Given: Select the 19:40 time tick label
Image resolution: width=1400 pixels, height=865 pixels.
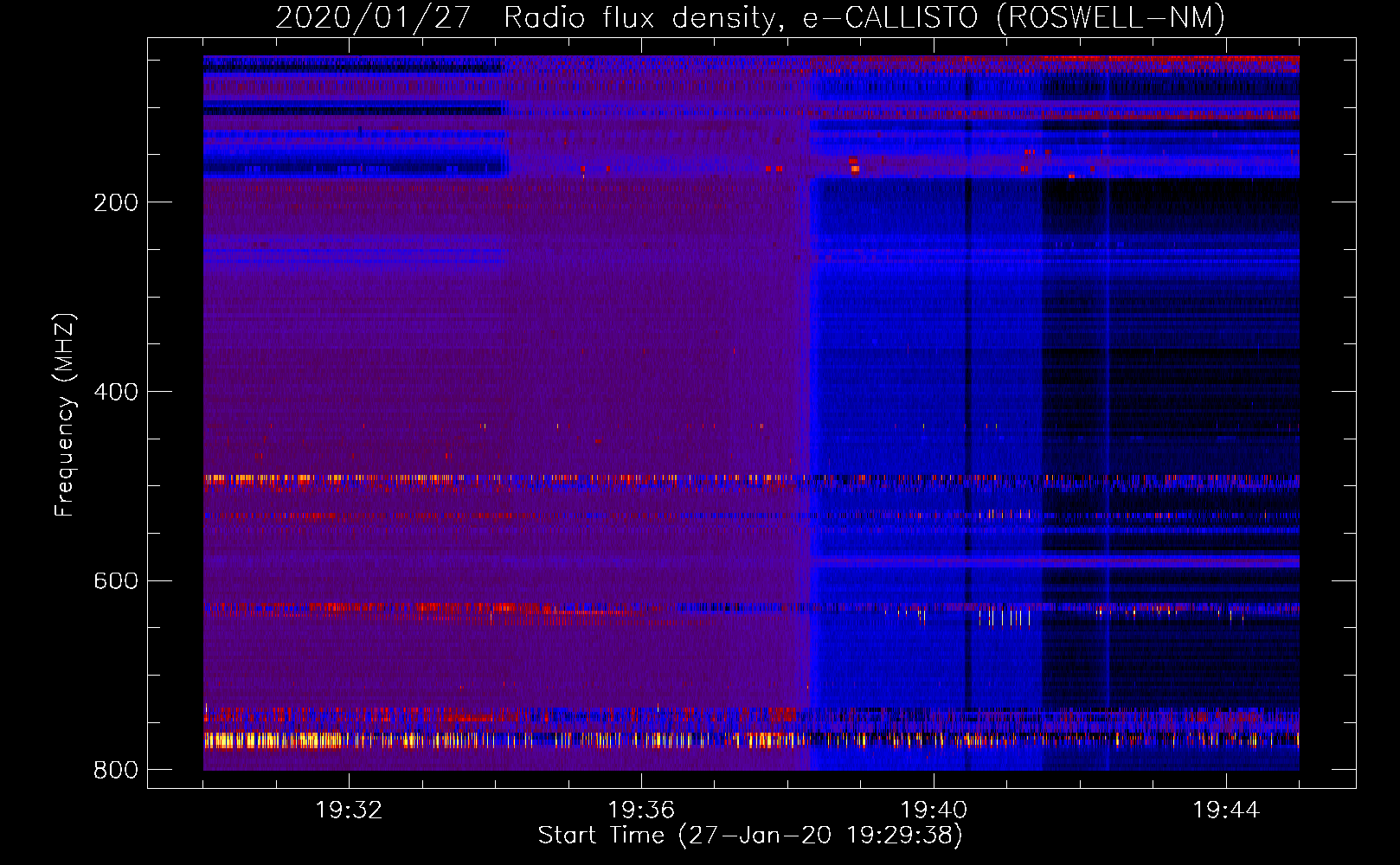Looking at the screenshot, I should pyautogui.click(x=934, y=811).
